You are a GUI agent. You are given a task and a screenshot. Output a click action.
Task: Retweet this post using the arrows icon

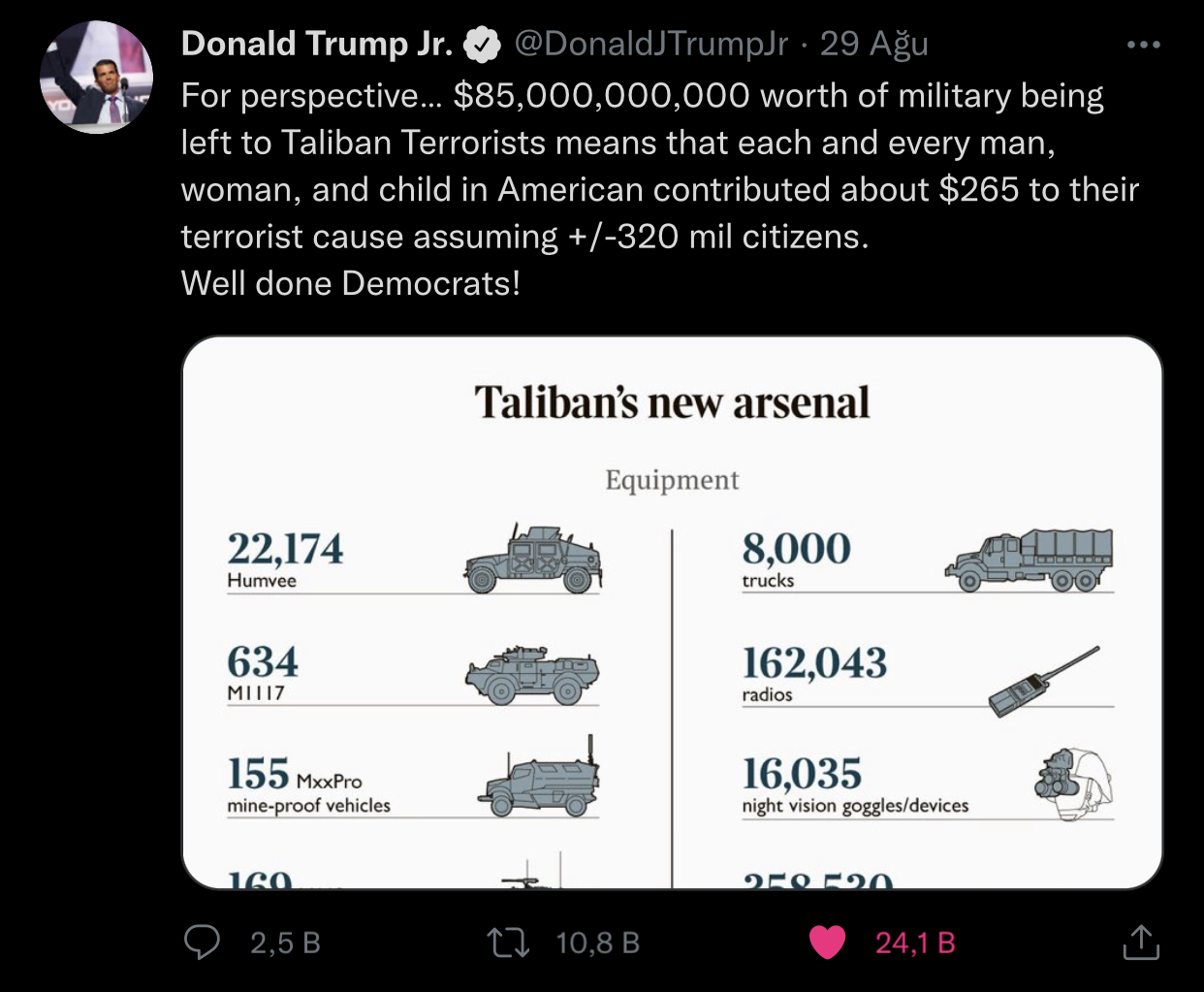coord(508,943)
